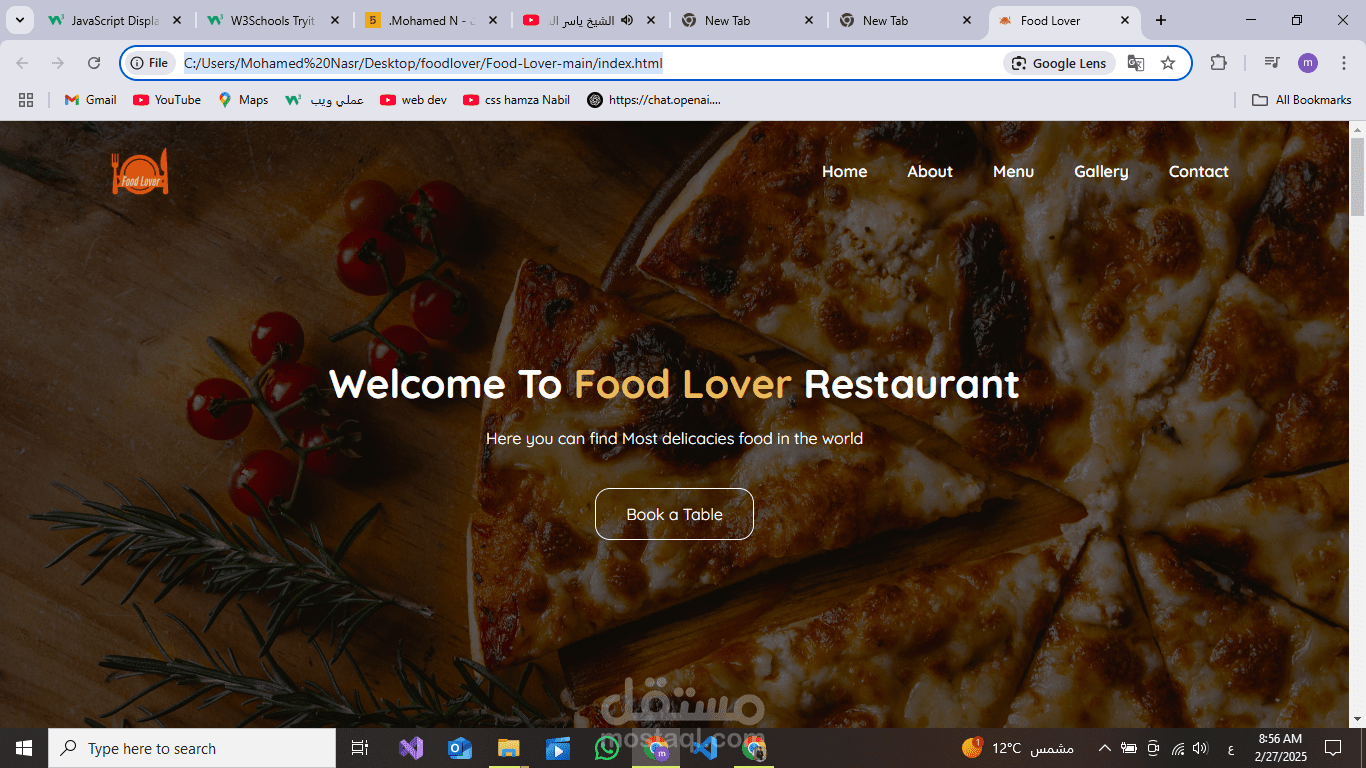Go forward one page in Chrome
Screen dimensions: 1366x768
click(58, 63)
